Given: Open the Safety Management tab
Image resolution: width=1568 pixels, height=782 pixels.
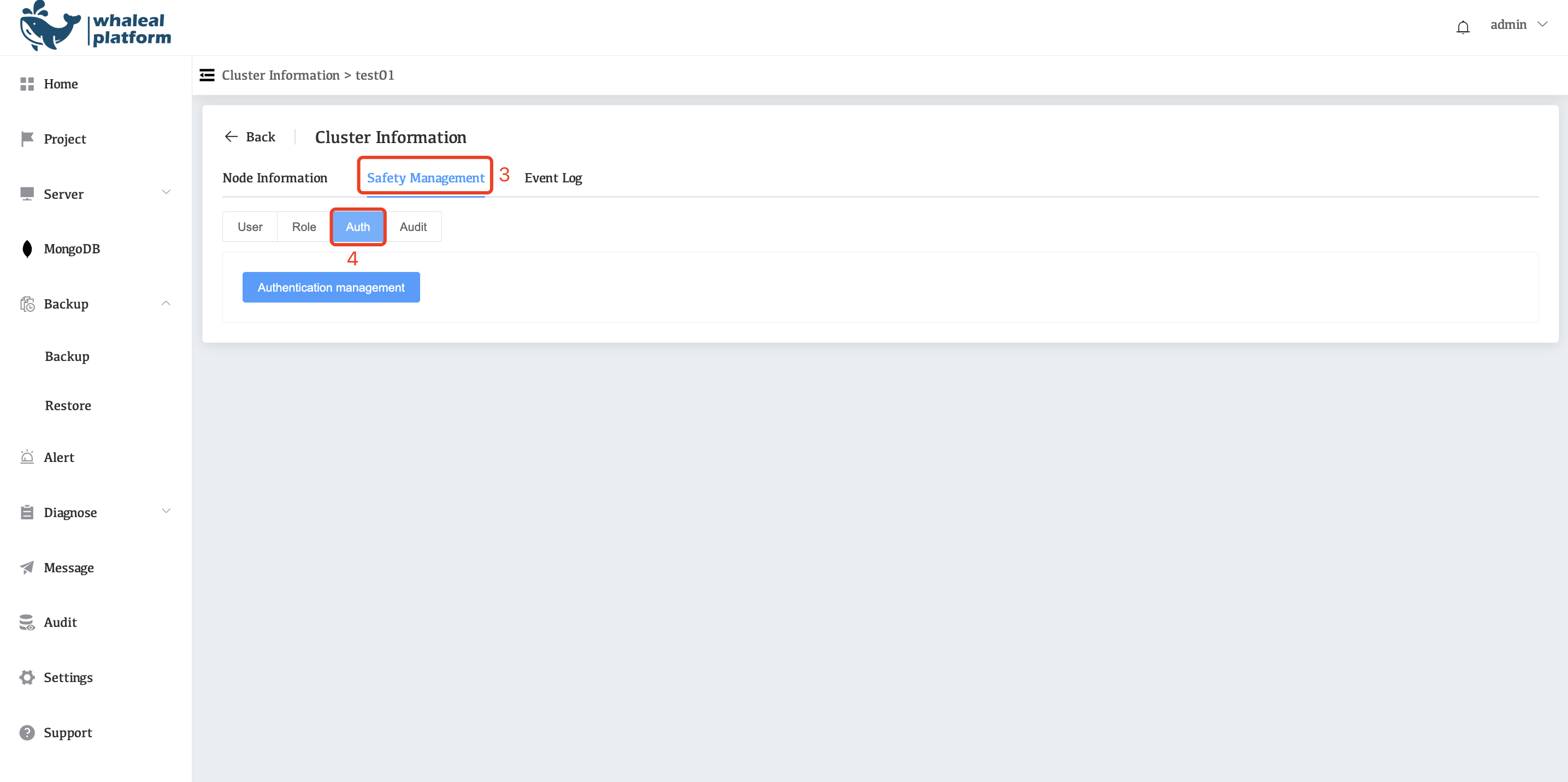Looking at the screenshot, I should (425, 177).
